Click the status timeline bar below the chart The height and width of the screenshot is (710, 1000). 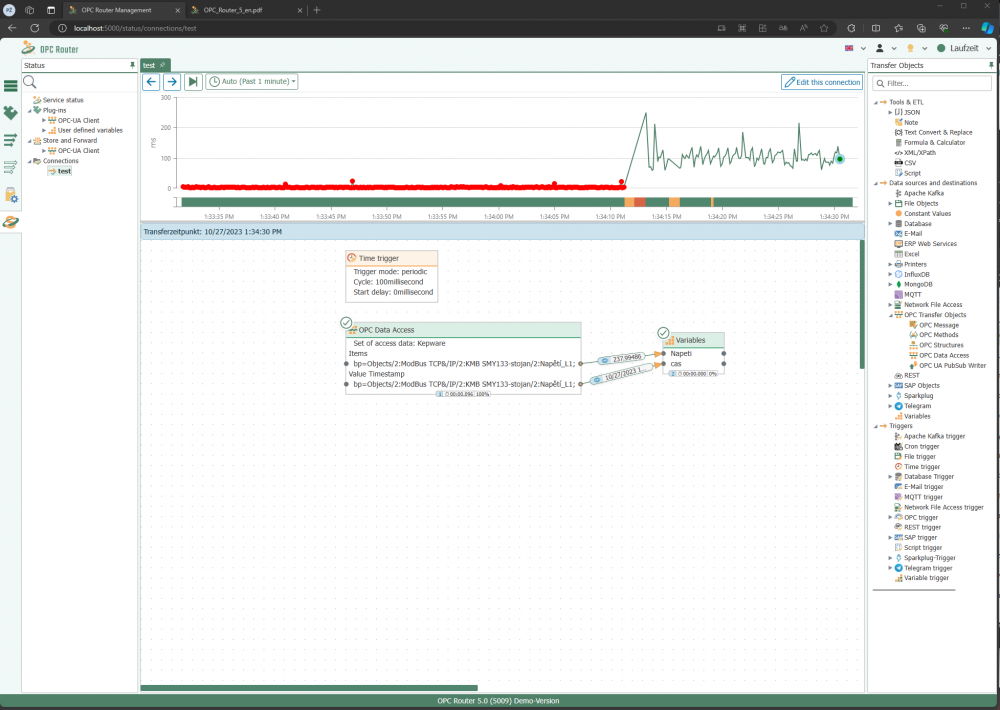click(517, 202)
